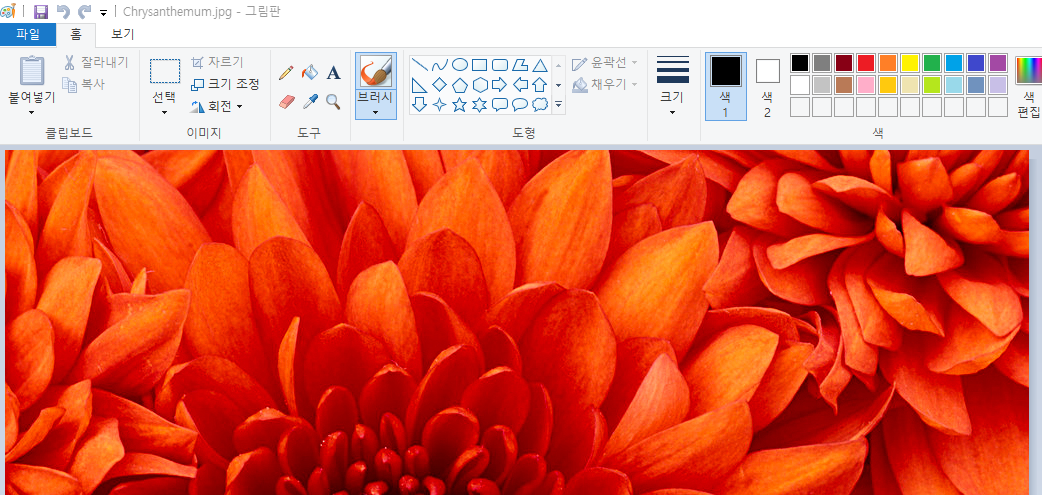Pick the red color swatch
The image size is (1042, 495).
865,62
